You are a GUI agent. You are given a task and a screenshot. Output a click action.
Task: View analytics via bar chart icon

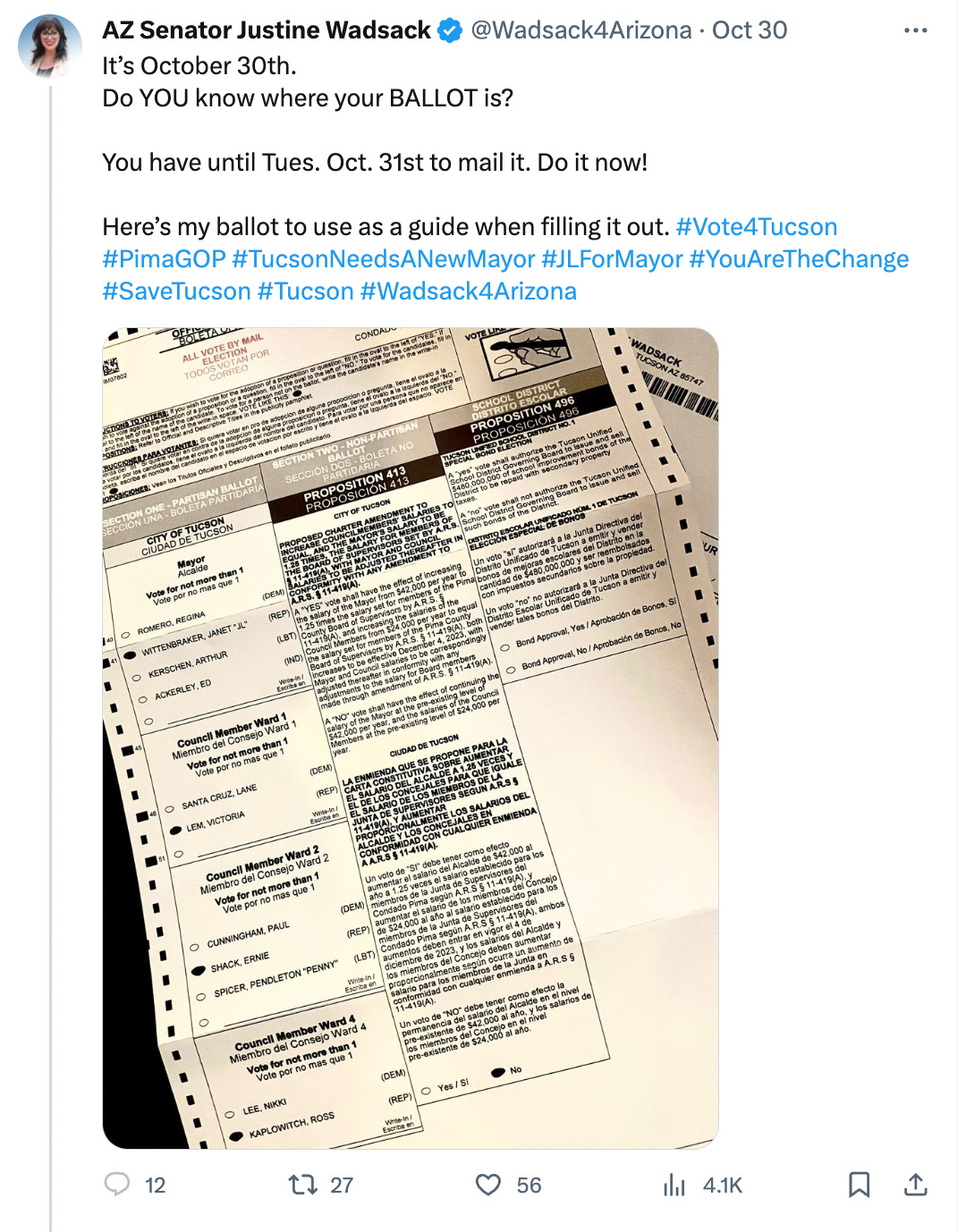click(674, 1186)
